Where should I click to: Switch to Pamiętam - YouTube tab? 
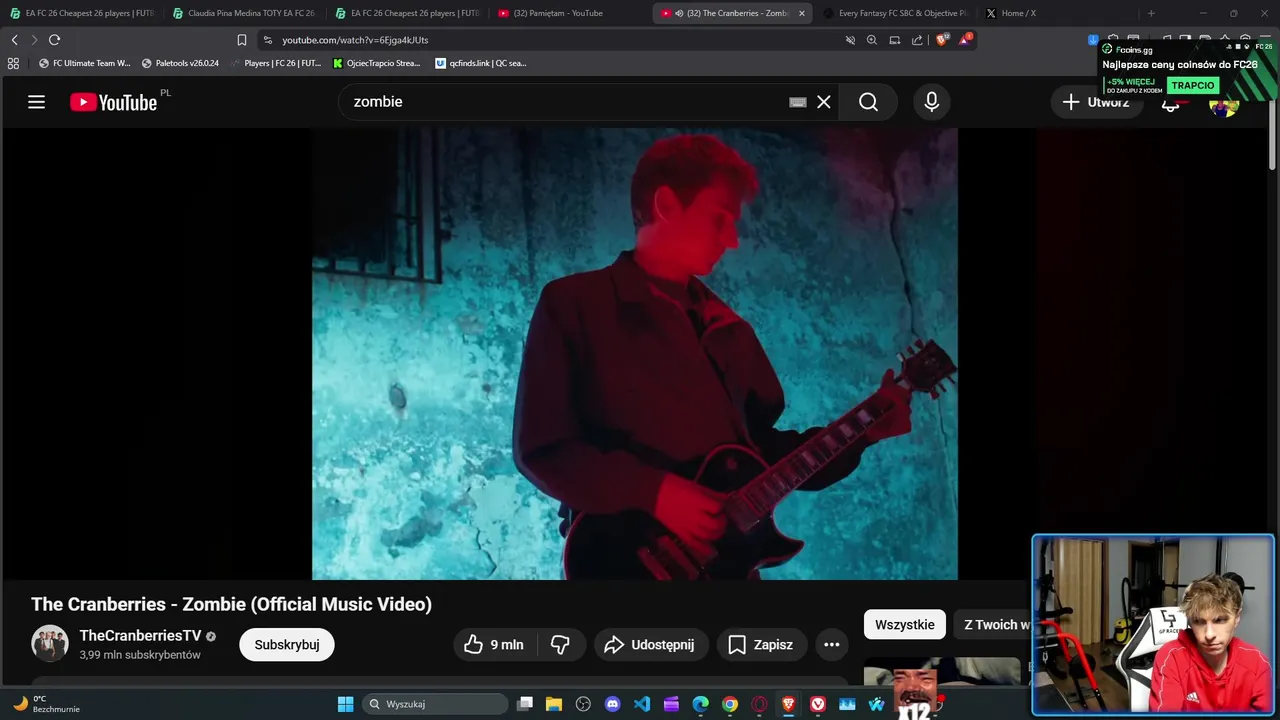[x=569, y=13]
